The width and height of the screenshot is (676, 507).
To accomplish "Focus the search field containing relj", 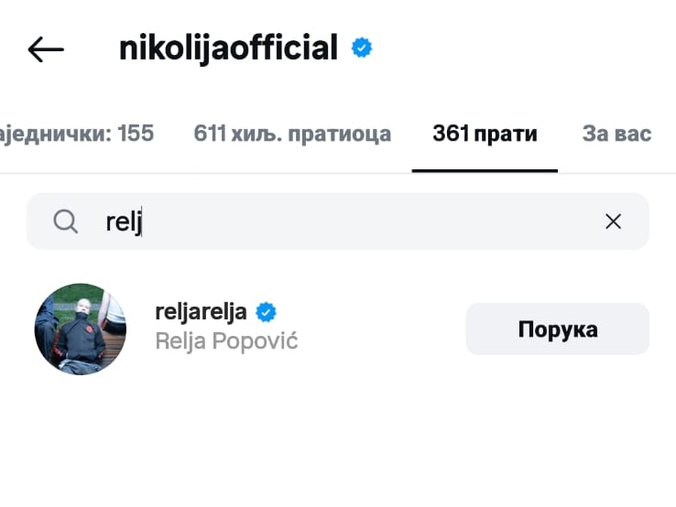I will (340, 222).
